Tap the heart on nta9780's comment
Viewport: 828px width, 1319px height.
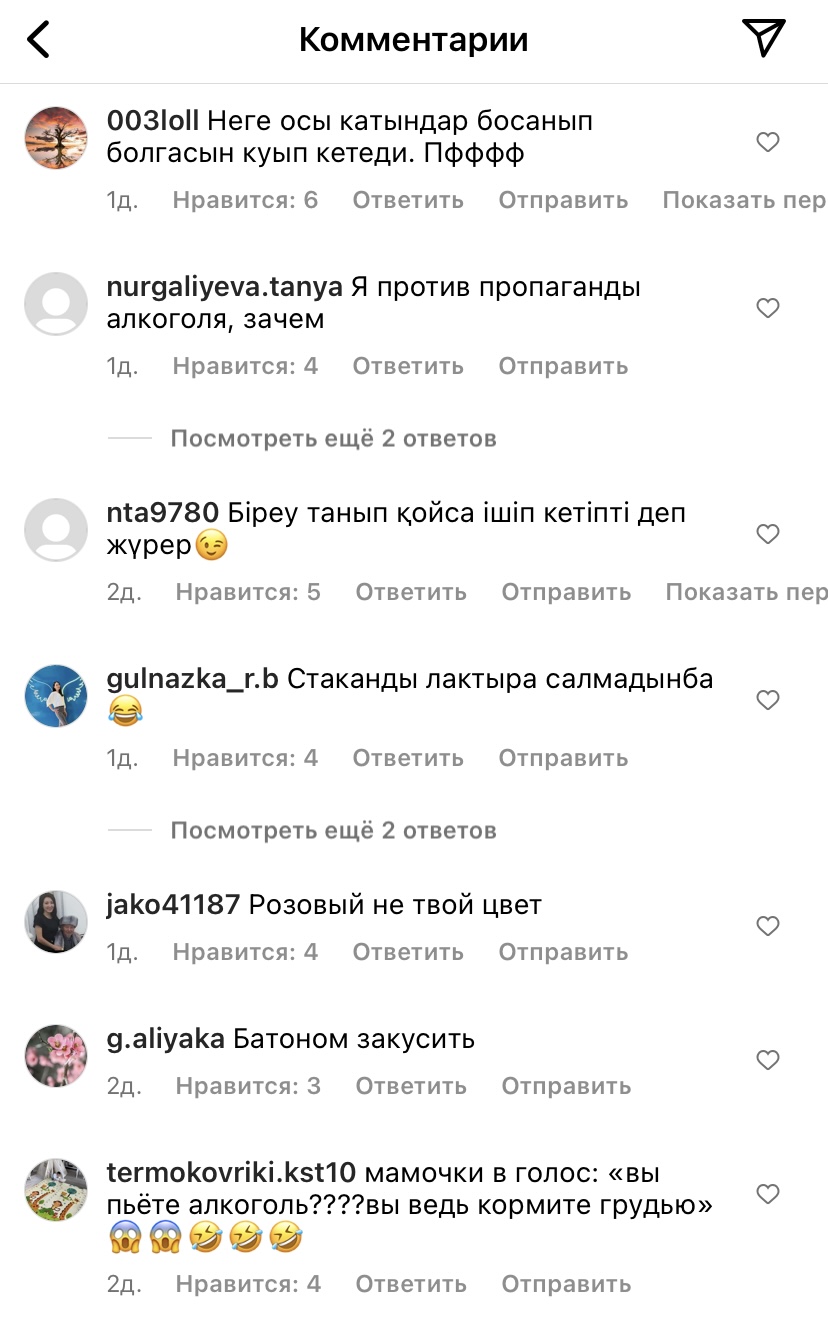[768, 534]
